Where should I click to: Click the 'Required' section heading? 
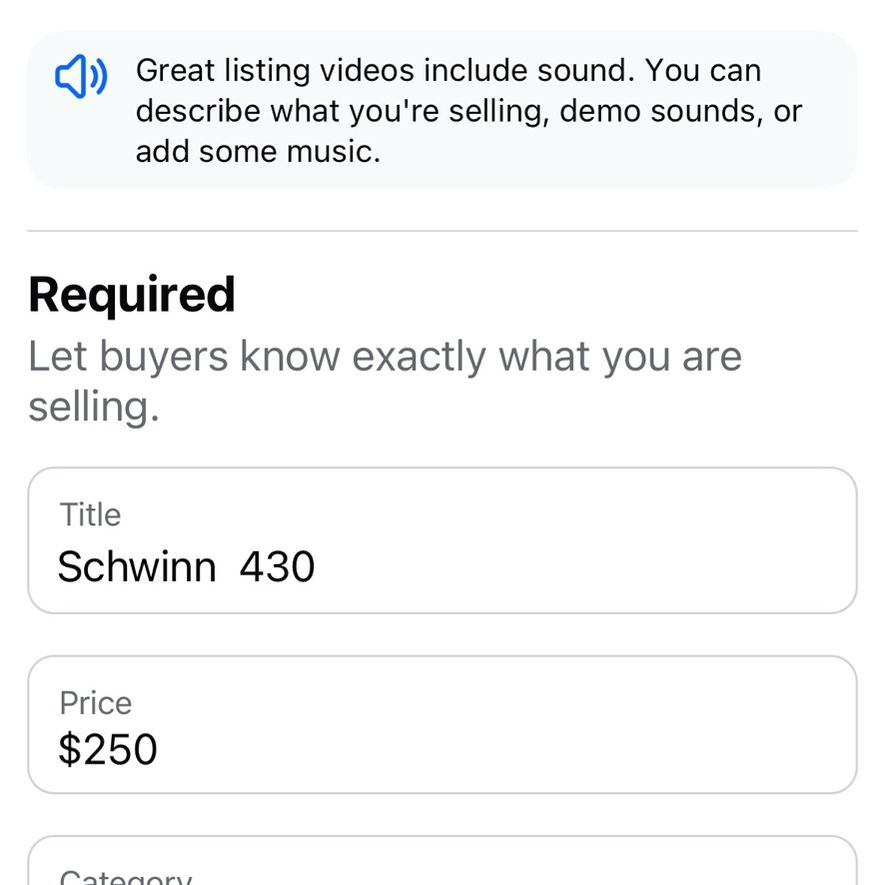click(x=132, y=294)
